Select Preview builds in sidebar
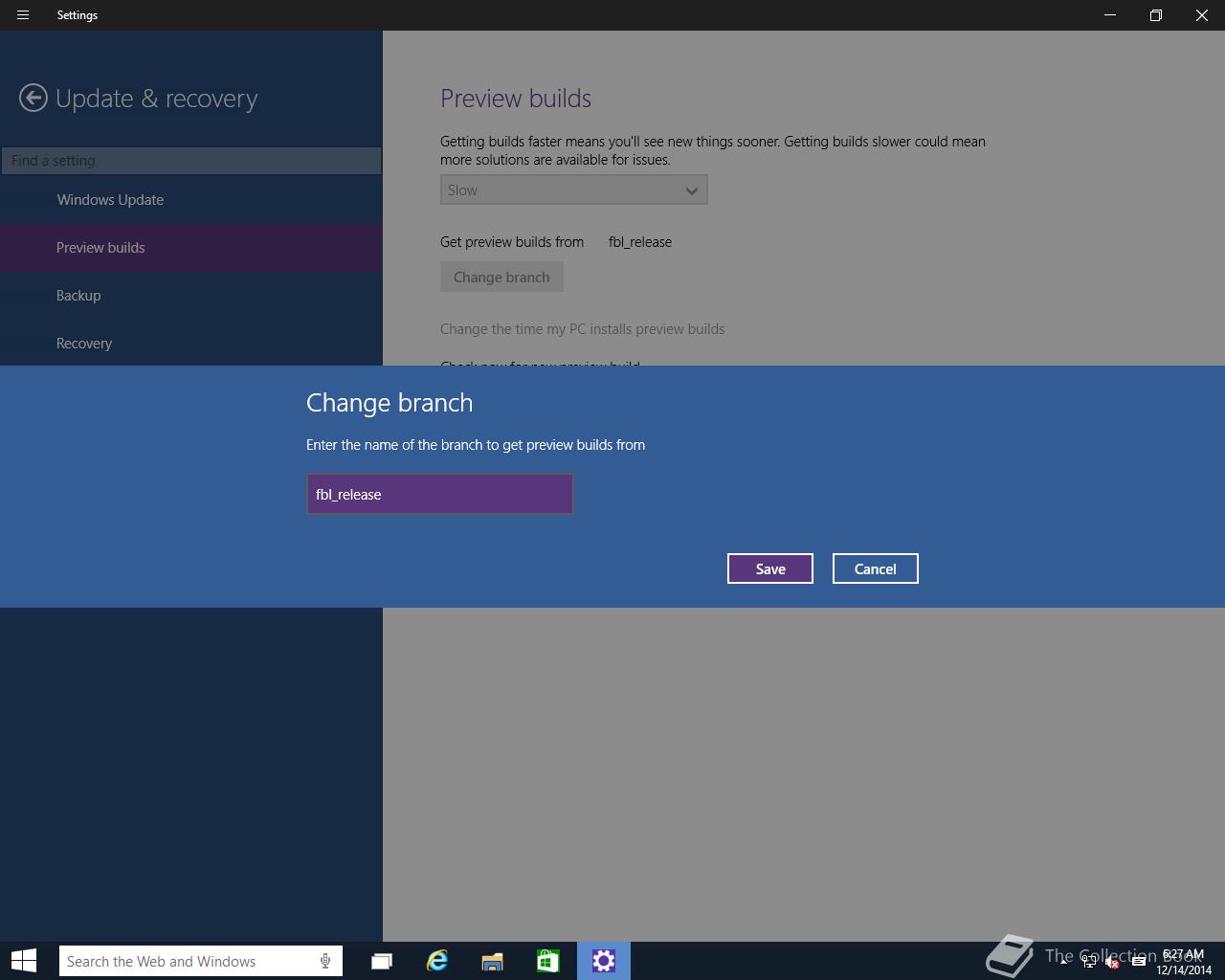This screenshot has width=1225, height=980. coord(191,248)
